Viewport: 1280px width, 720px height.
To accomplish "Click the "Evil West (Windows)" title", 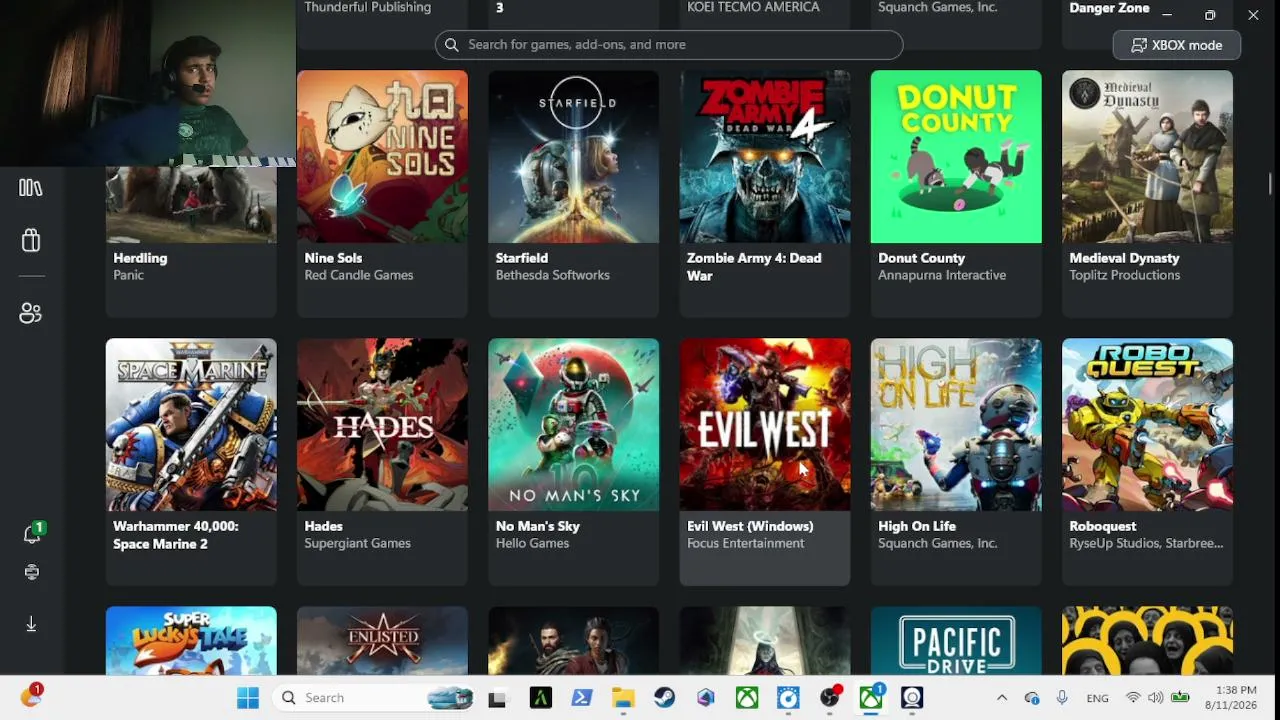I will tap(750, 526).
